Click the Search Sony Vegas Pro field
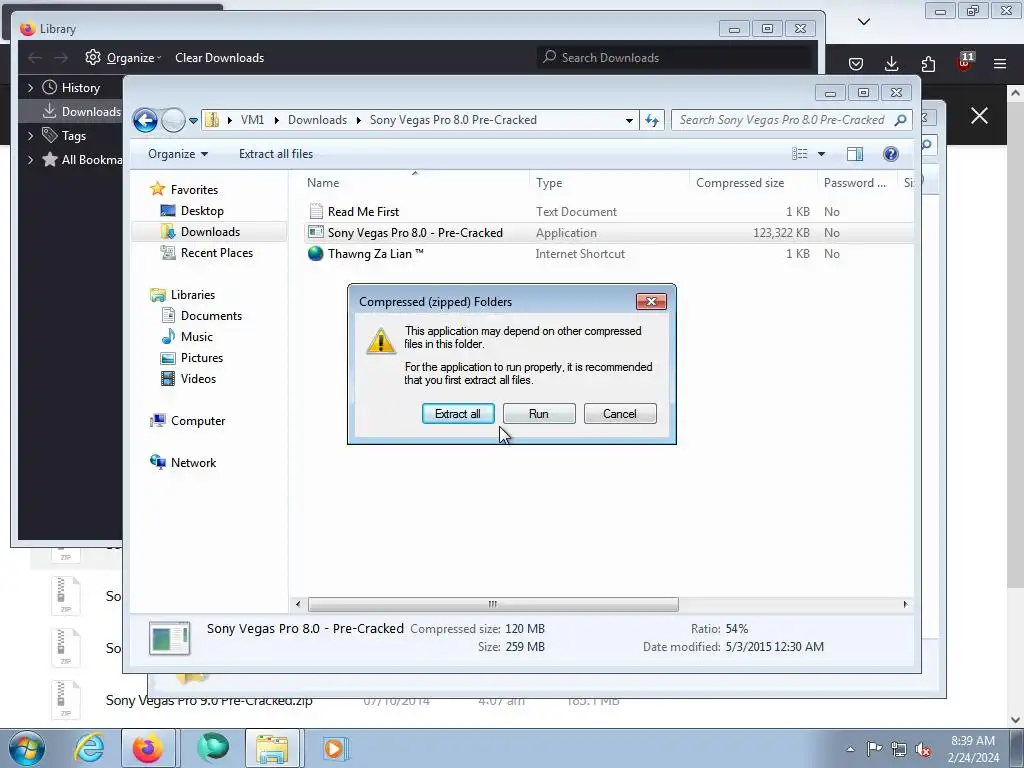 (782, 120)
